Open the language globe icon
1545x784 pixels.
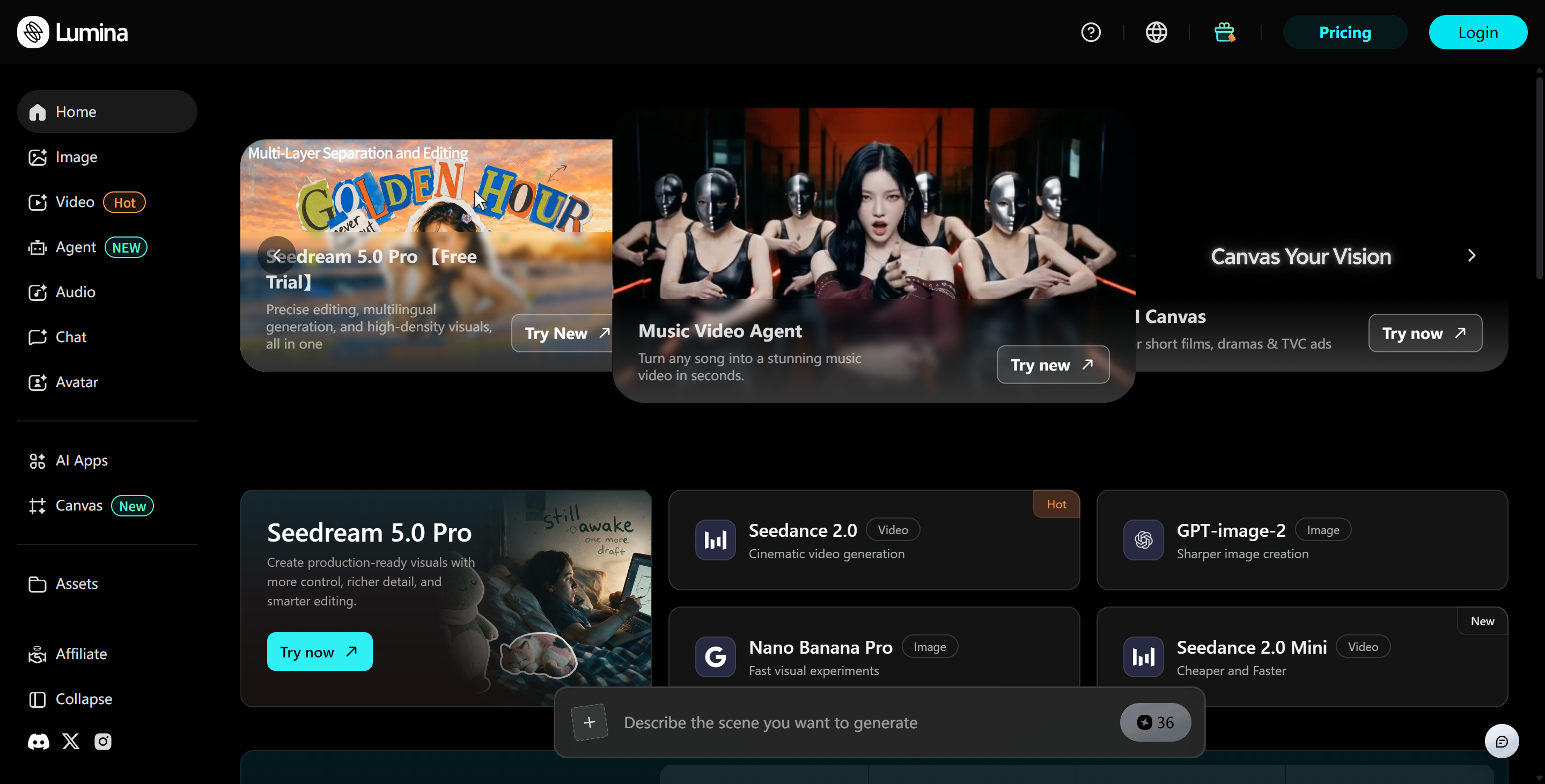1157,32
